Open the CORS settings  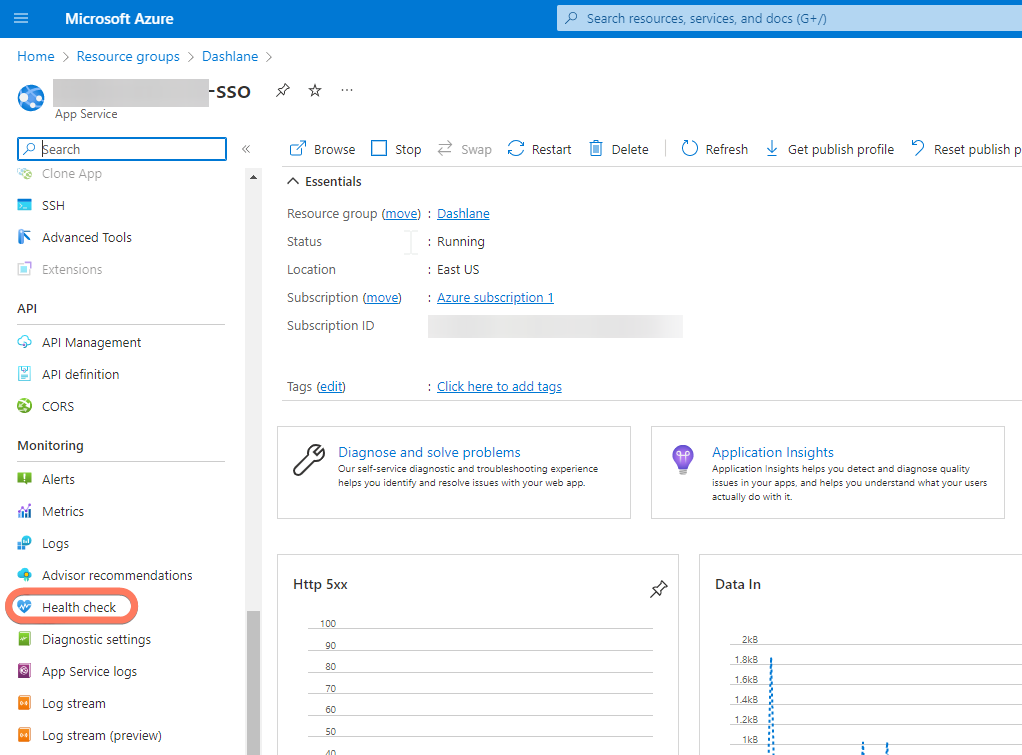[46, 406]
